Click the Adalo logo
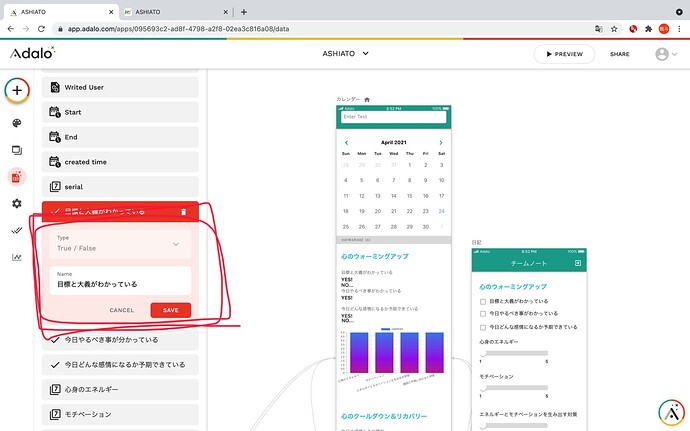Image resolution: width=690 pixels, height=431 pixels. 32,53
